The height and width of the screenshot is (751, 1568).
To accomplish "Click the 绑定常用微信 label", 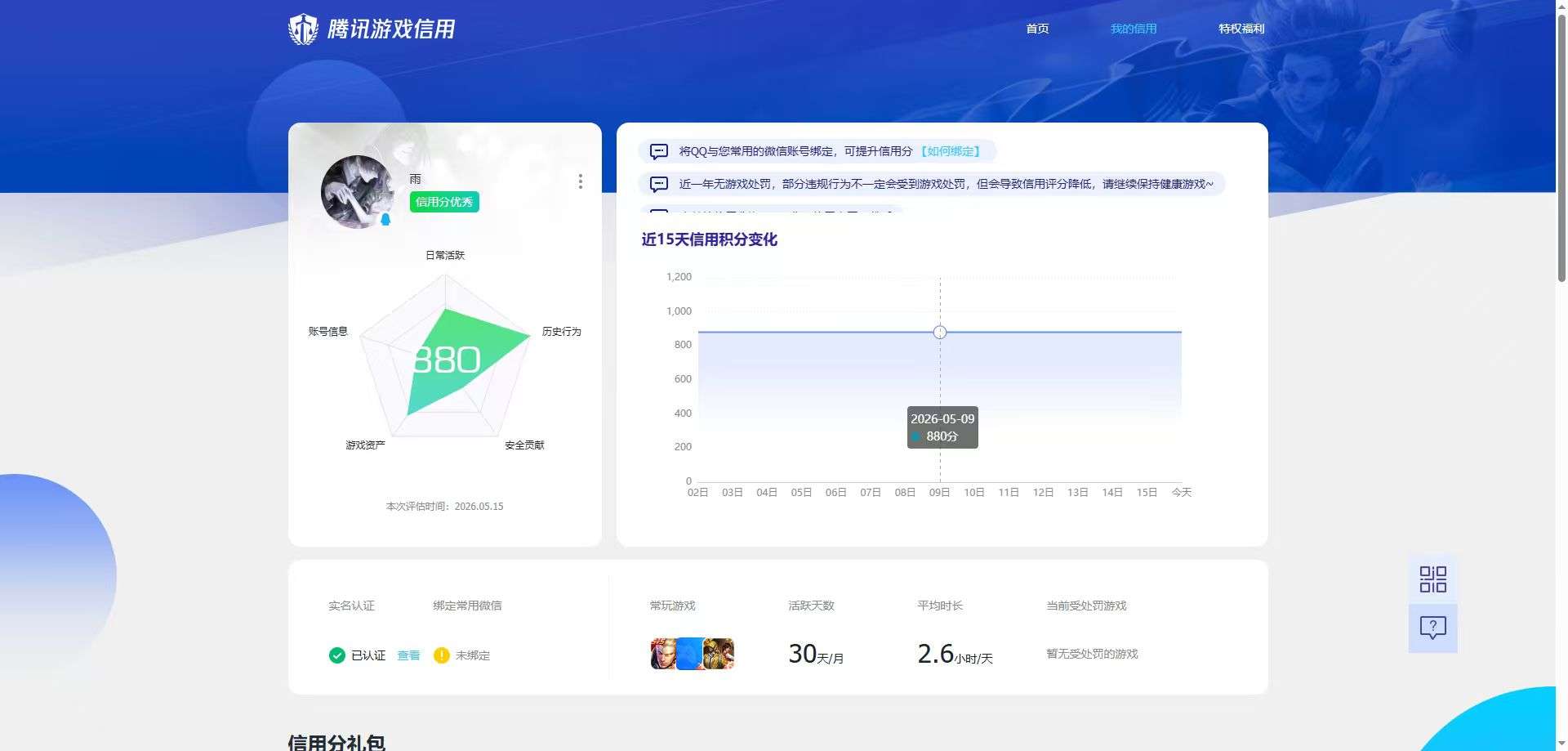I will 467,606.
